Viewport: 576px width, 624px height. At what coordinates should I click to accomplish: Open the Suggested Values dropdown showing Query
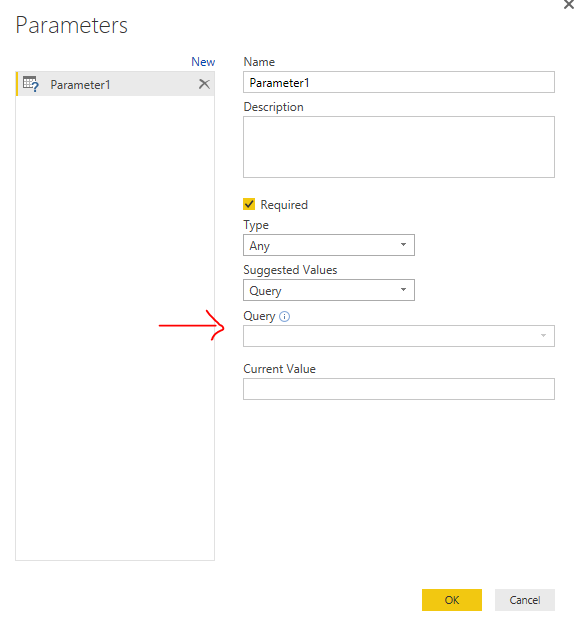pyautogui.click(x=329, y=290)
